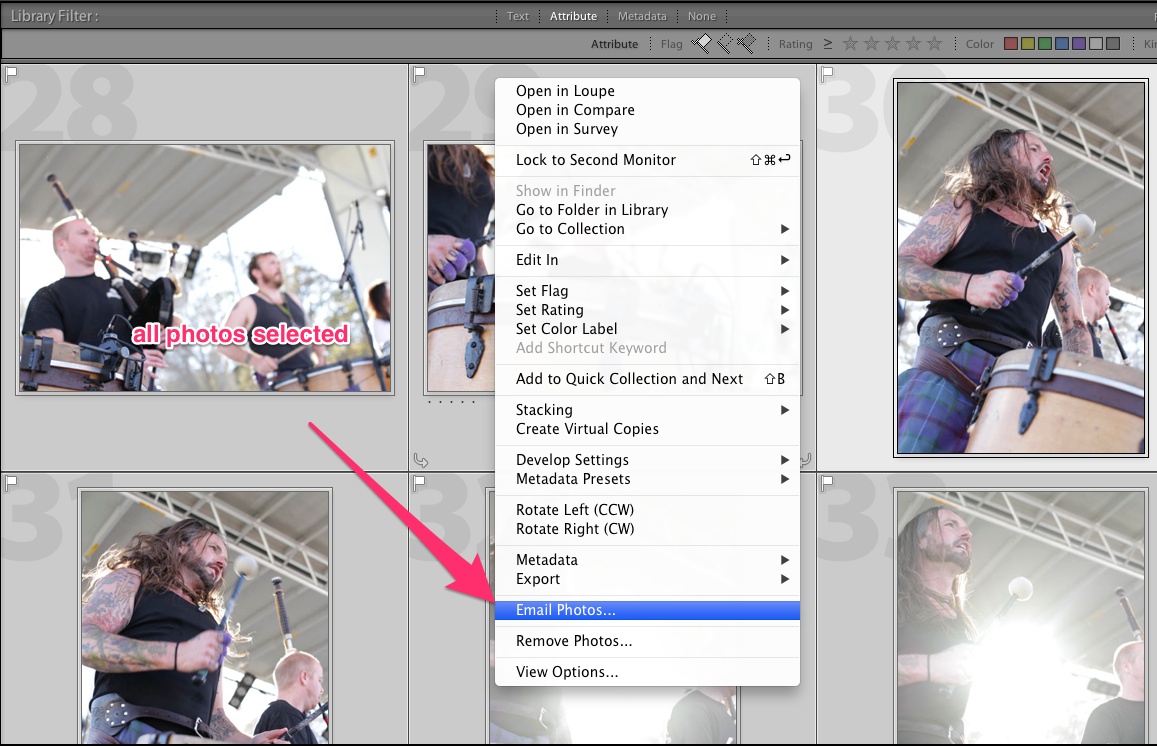
Task: Toggle flag on photo cell 31
Action: [x=11, y=483]
